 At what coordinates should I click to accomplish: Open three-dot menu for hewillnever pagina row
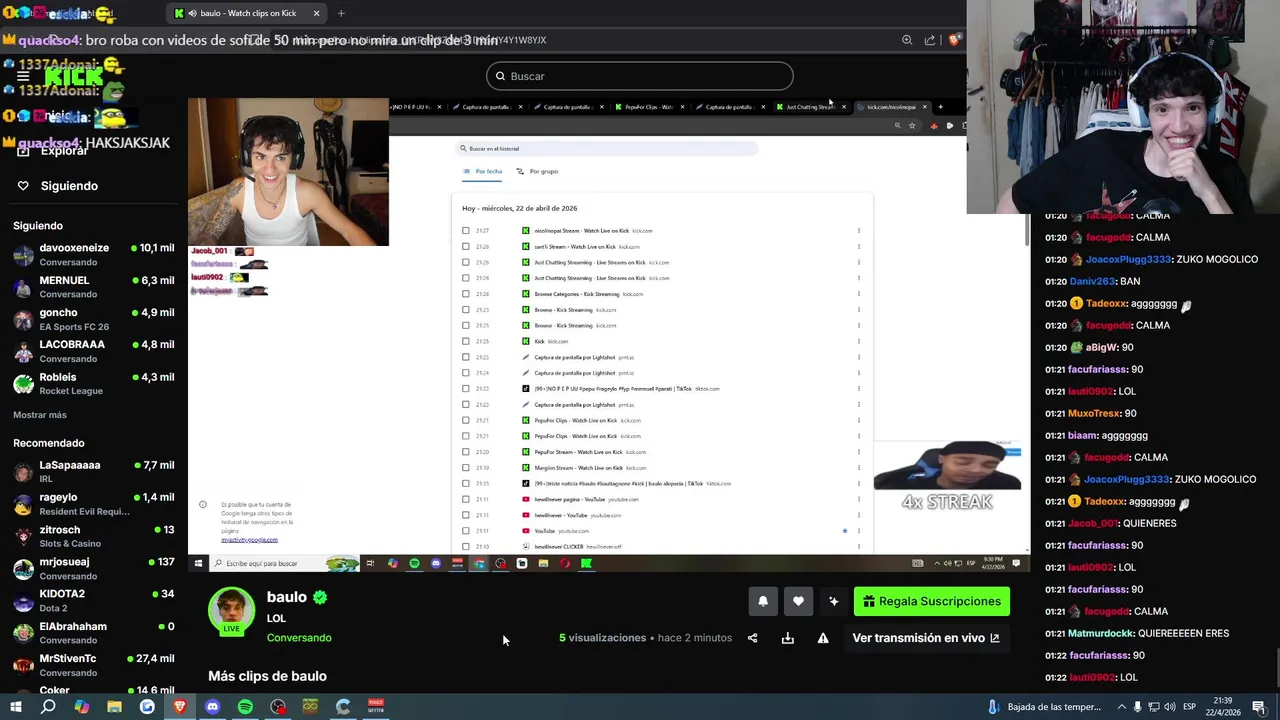(x=859, y=499)
